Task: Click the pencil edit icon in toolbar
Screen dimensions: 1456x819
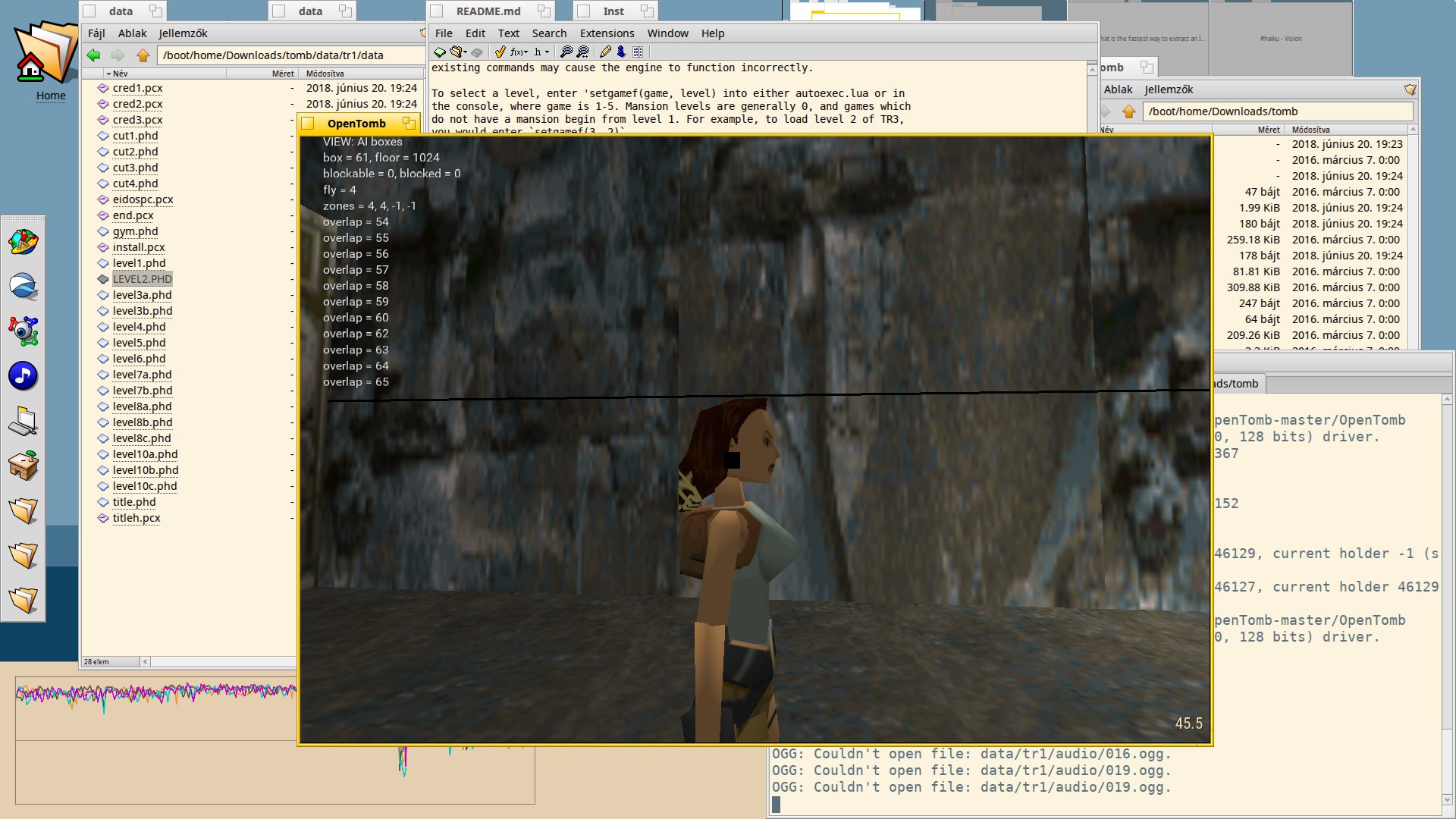Action: [605, 52]
